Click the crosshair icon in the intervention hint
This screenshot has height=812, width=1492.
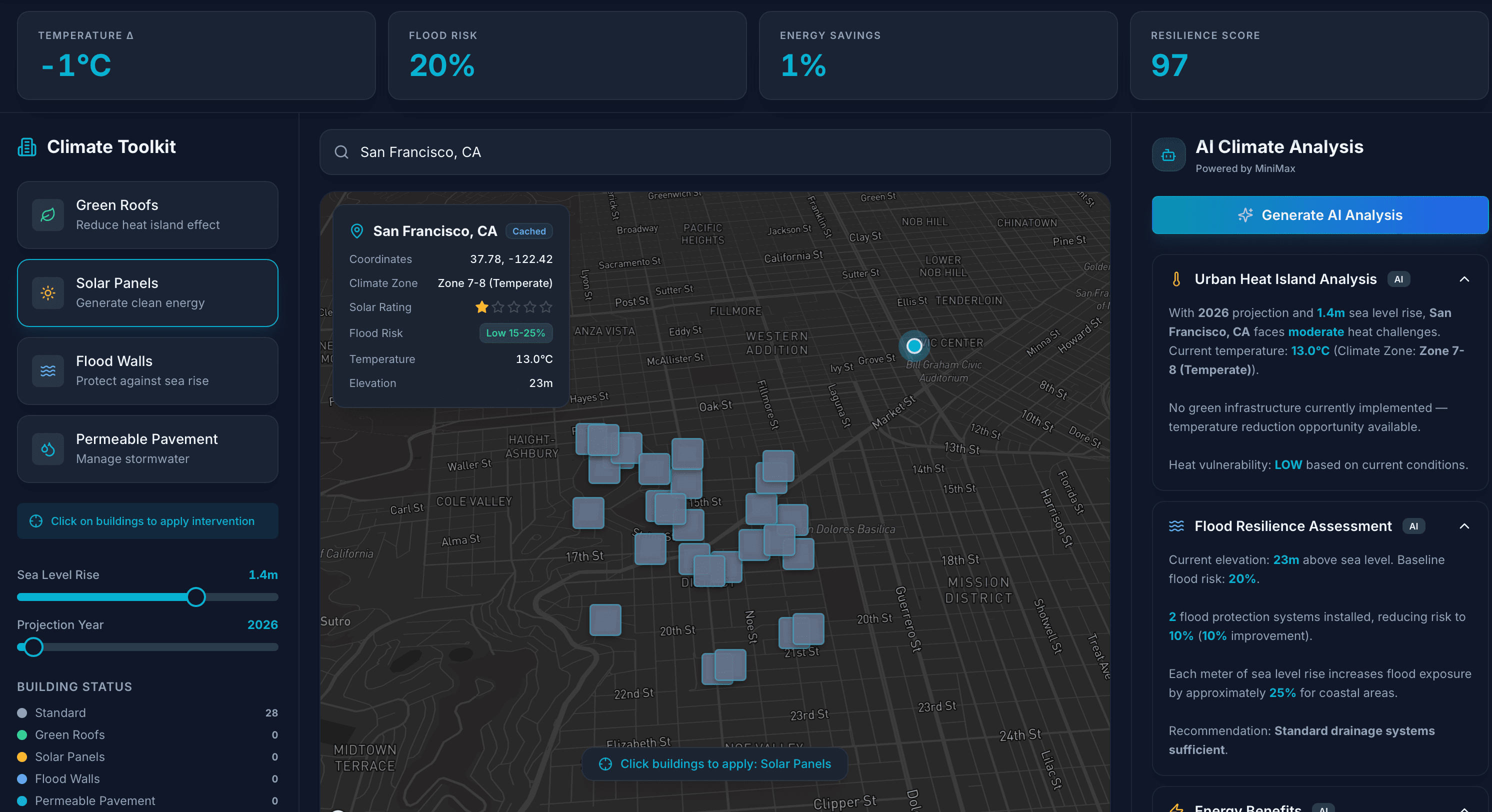36,521
